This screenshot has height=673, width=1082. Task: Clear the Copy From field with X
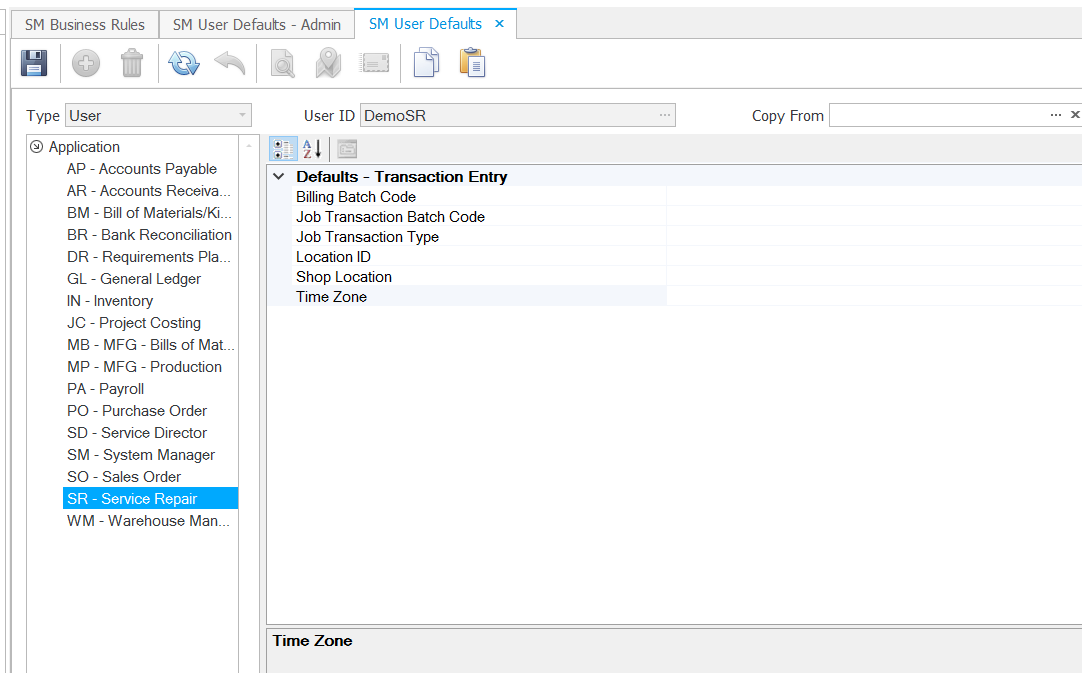click(1075, 116)
